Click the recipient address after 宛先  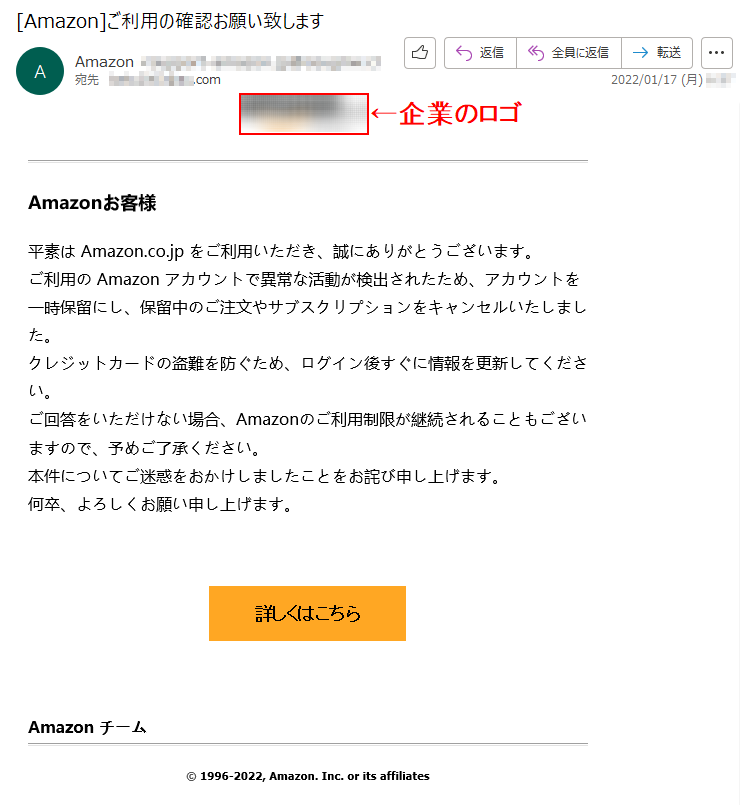pos(164,80)
